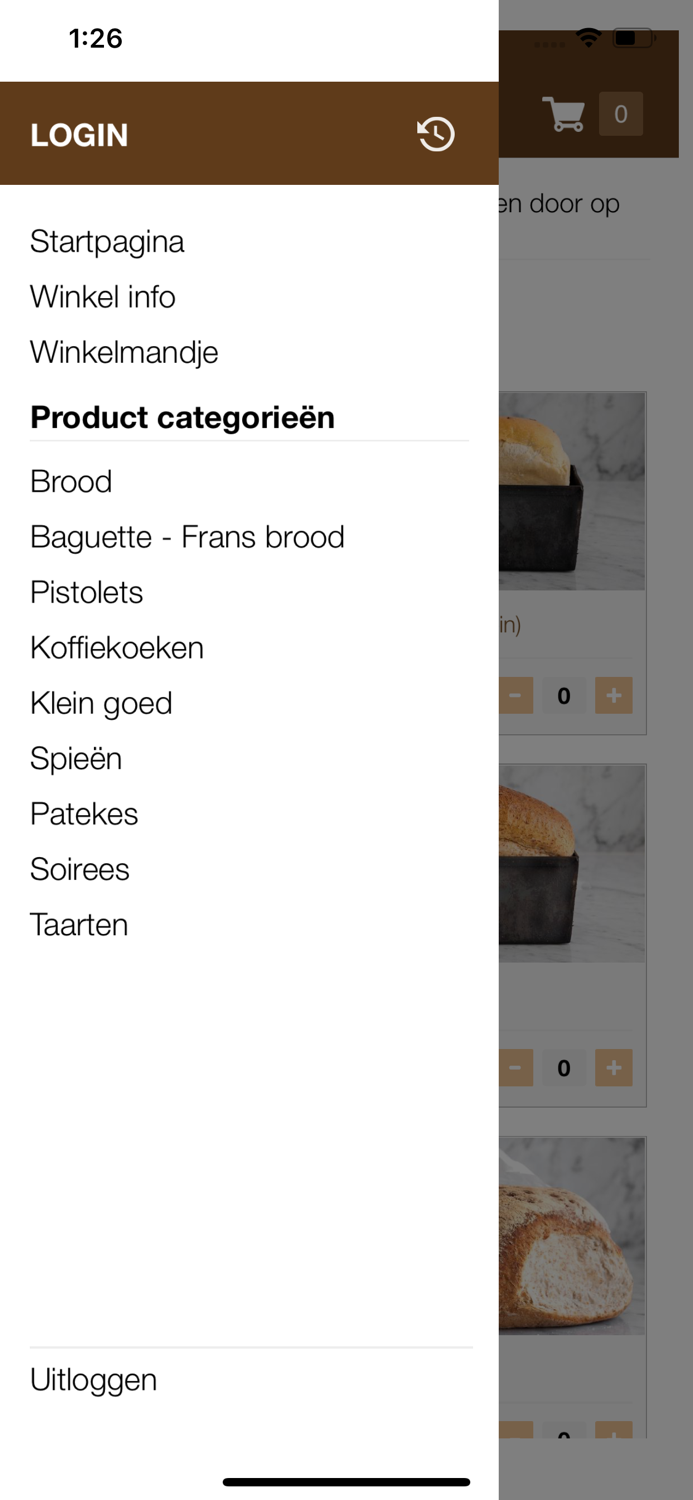Click the cart item count badge
Viewport: 693px width, 1500px height.
[621, 114]
